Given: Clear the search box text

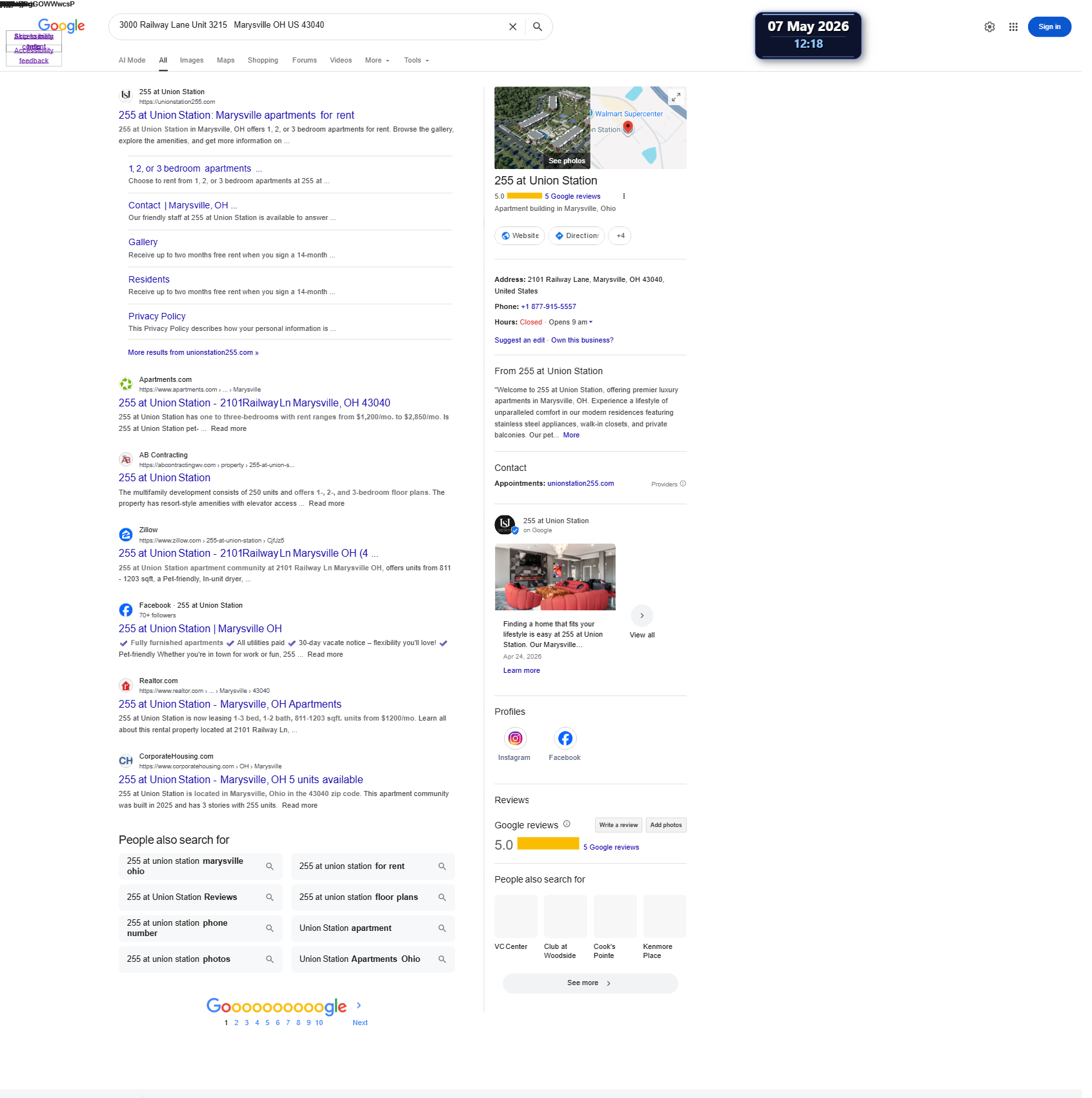Looking at the screenshot, I should [512, 27].
